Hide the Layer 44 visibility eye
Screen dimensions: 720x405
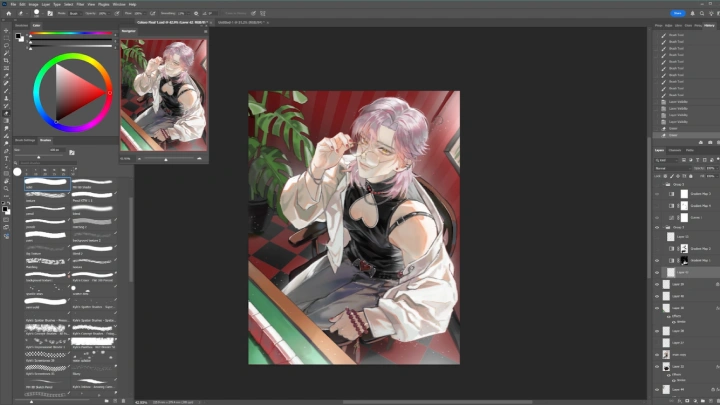657,389
